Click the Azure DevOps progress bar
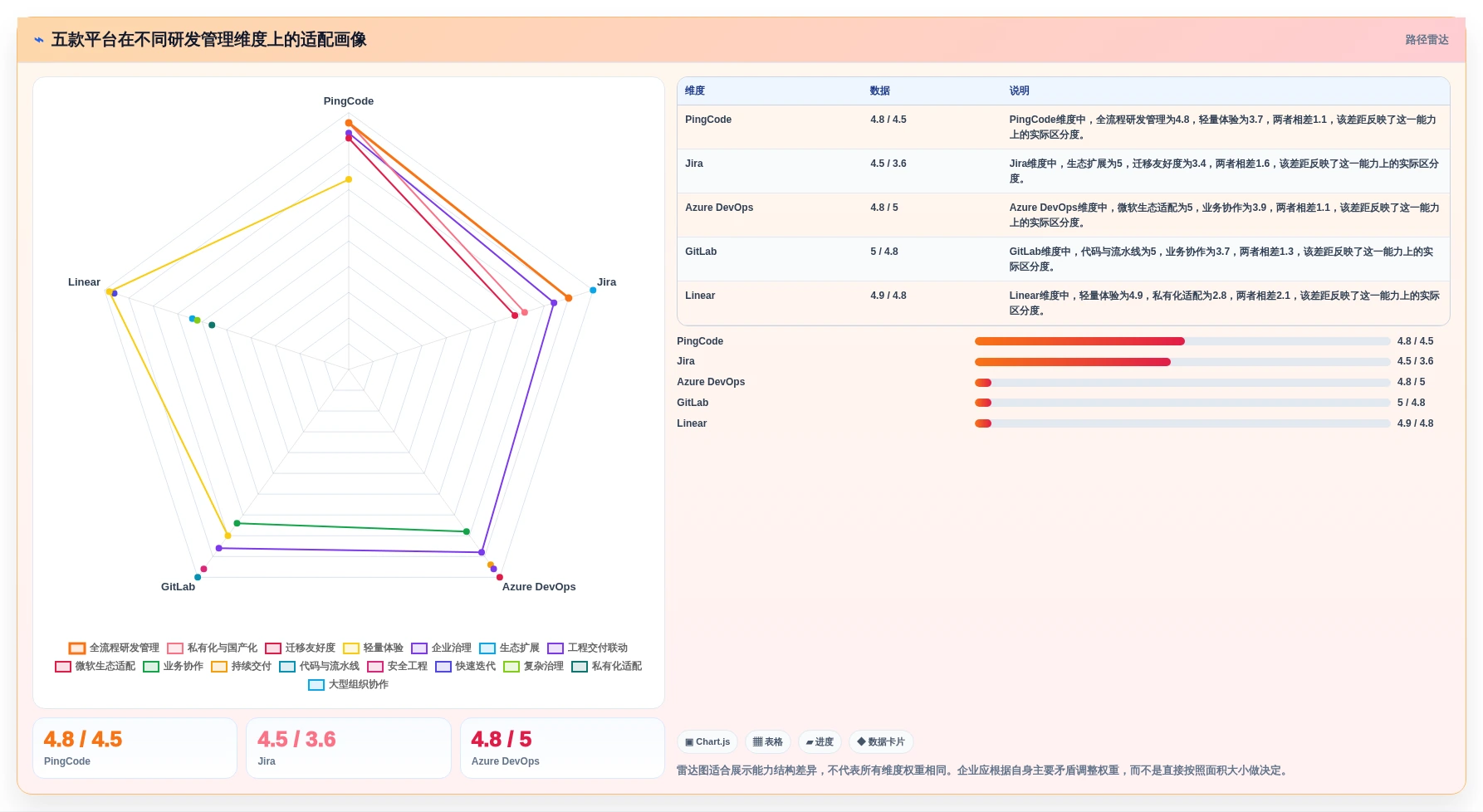This screenshot has height=812, width=1483. 1182,383
